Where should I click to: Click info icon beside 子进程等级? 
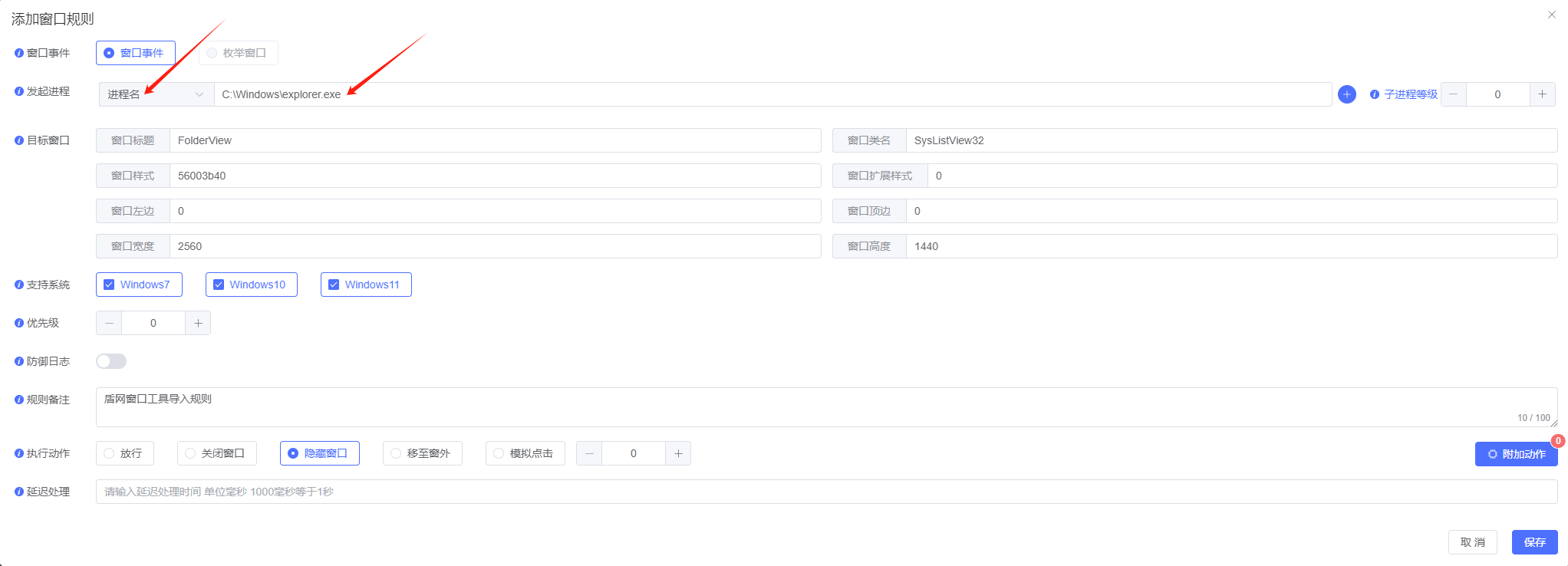pyautogui.click(x=1374, y=94)
